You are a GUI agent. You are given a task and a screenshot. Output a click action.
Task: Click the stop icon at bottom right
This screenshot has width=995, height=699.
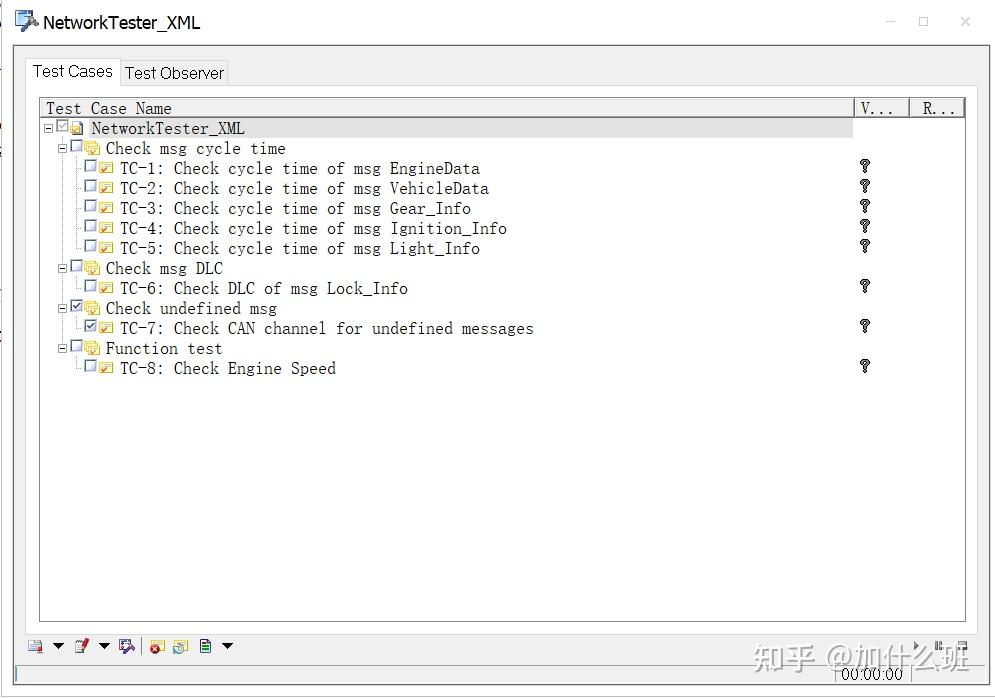click(x=963, y=647)
